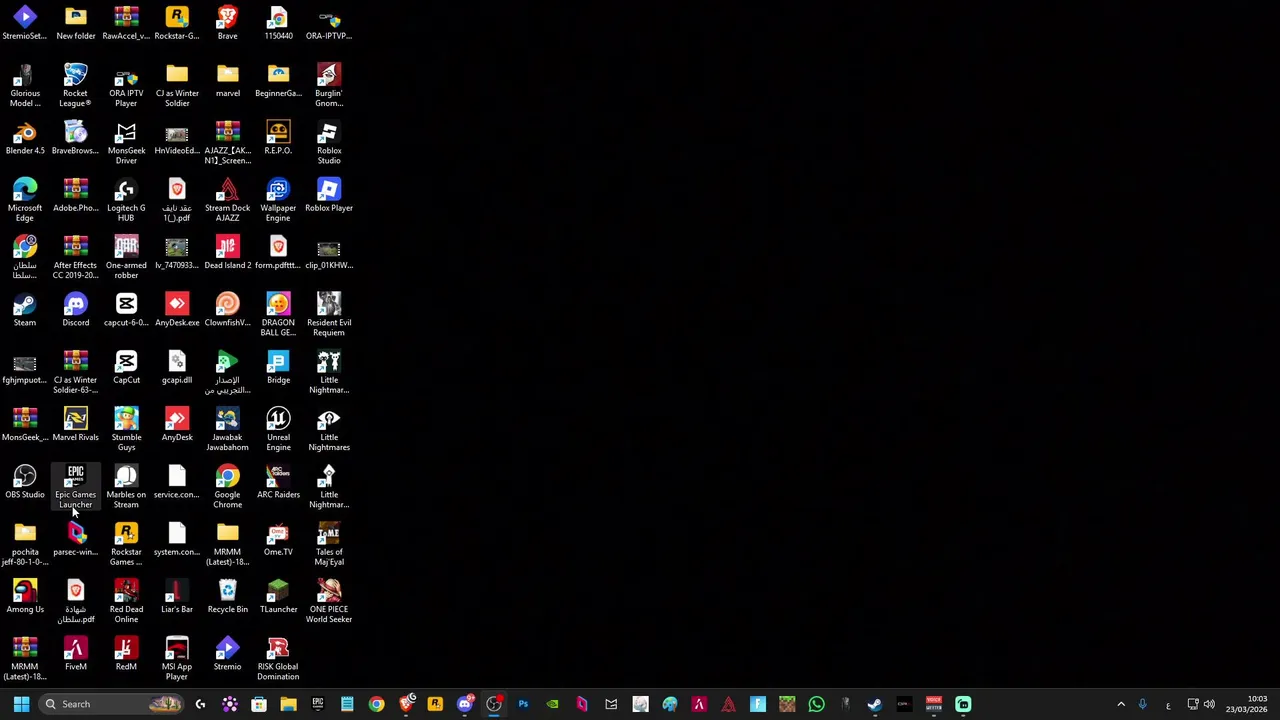Open the Recycle Bin
The height and width of the screenshot is (720, 1280).
pyautogui.click(x=227, y=597)
